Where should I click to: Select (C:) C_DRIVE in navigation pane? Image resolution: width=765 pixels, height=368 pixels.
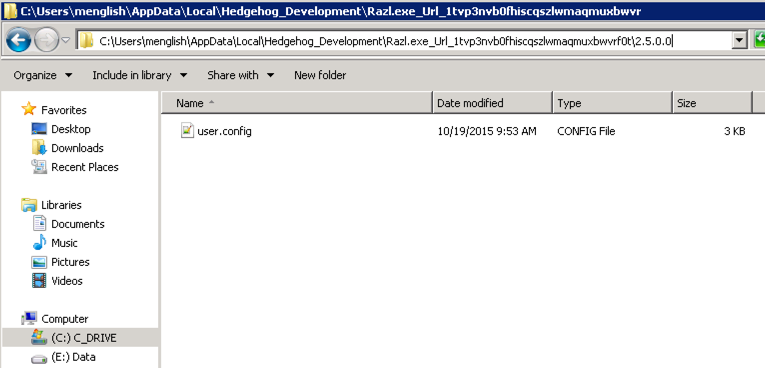tap(84, 338)
